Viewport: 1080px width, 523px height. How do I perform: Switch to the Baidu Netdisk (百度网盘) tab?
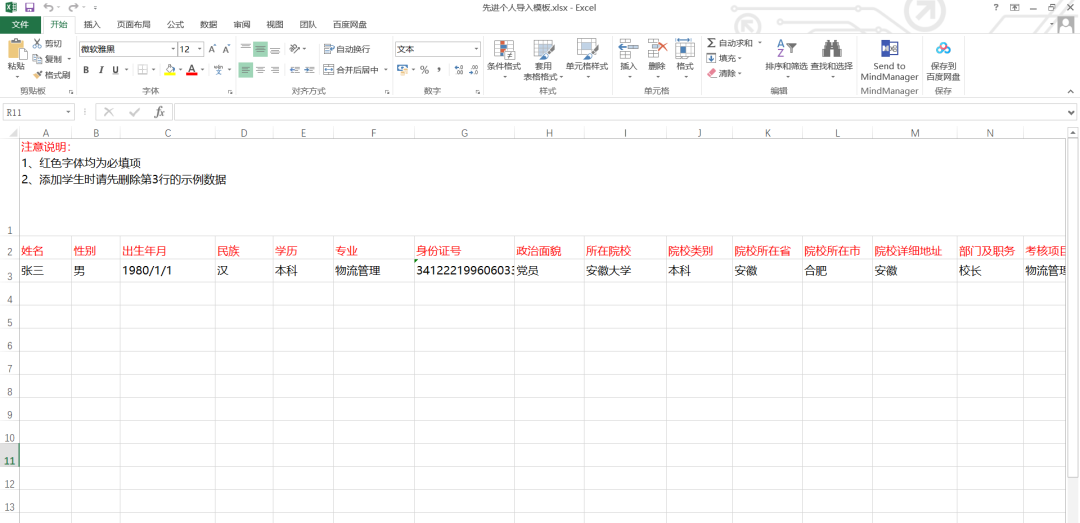coord(349,24)
